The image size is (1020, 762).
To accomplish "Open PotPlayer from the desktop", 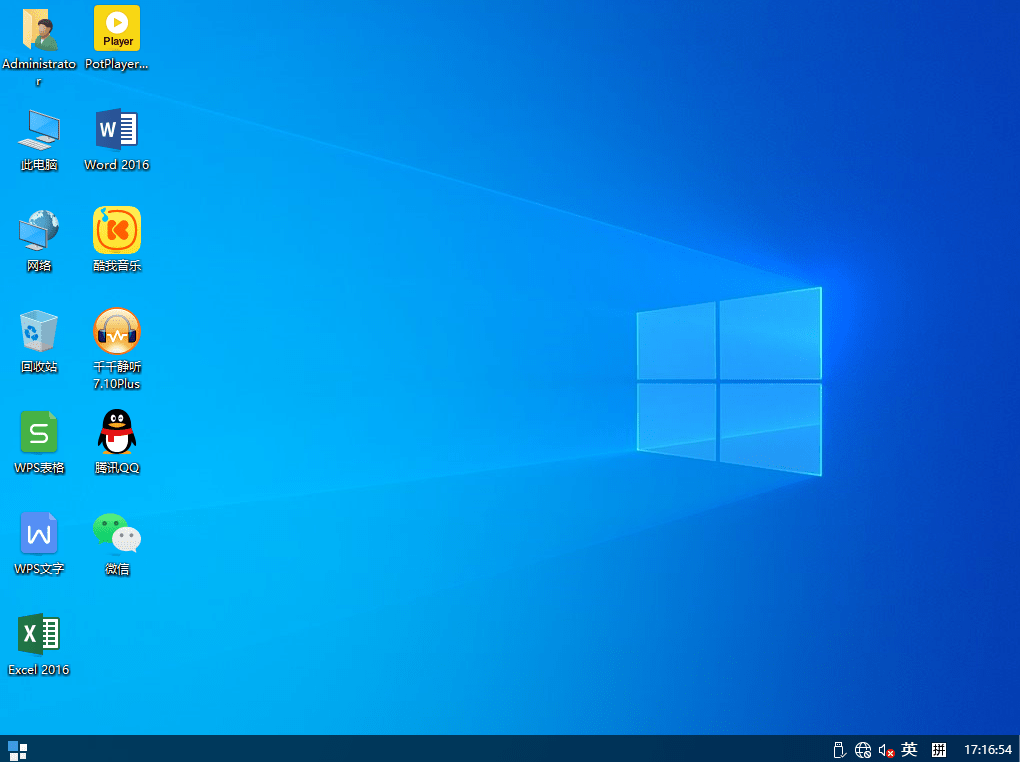I will click(x=116, y=28).
